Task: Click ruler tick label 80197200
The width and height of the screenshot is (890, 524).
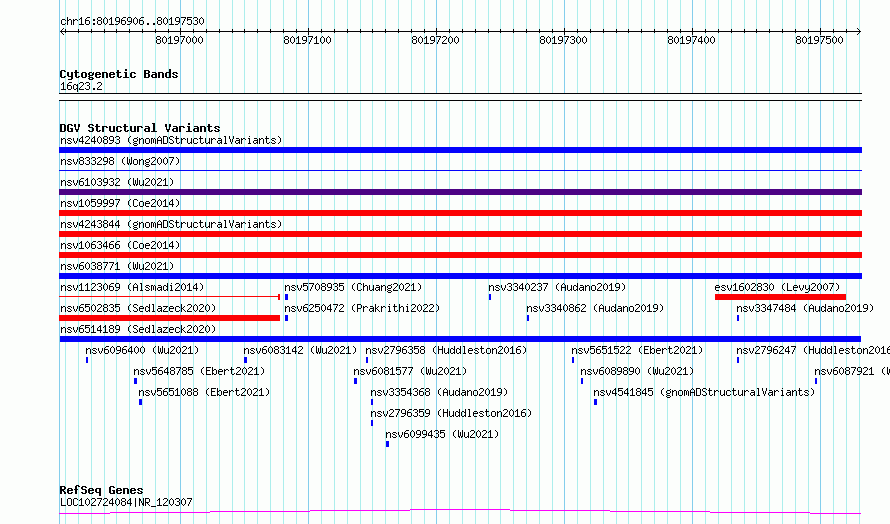Action: (x=435, y=40)
